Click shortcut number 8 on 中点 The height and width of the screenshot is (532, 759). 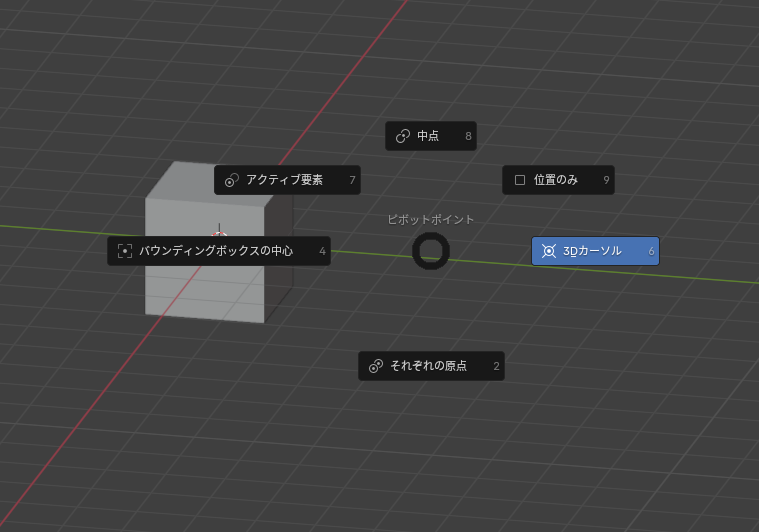[468, 136]
